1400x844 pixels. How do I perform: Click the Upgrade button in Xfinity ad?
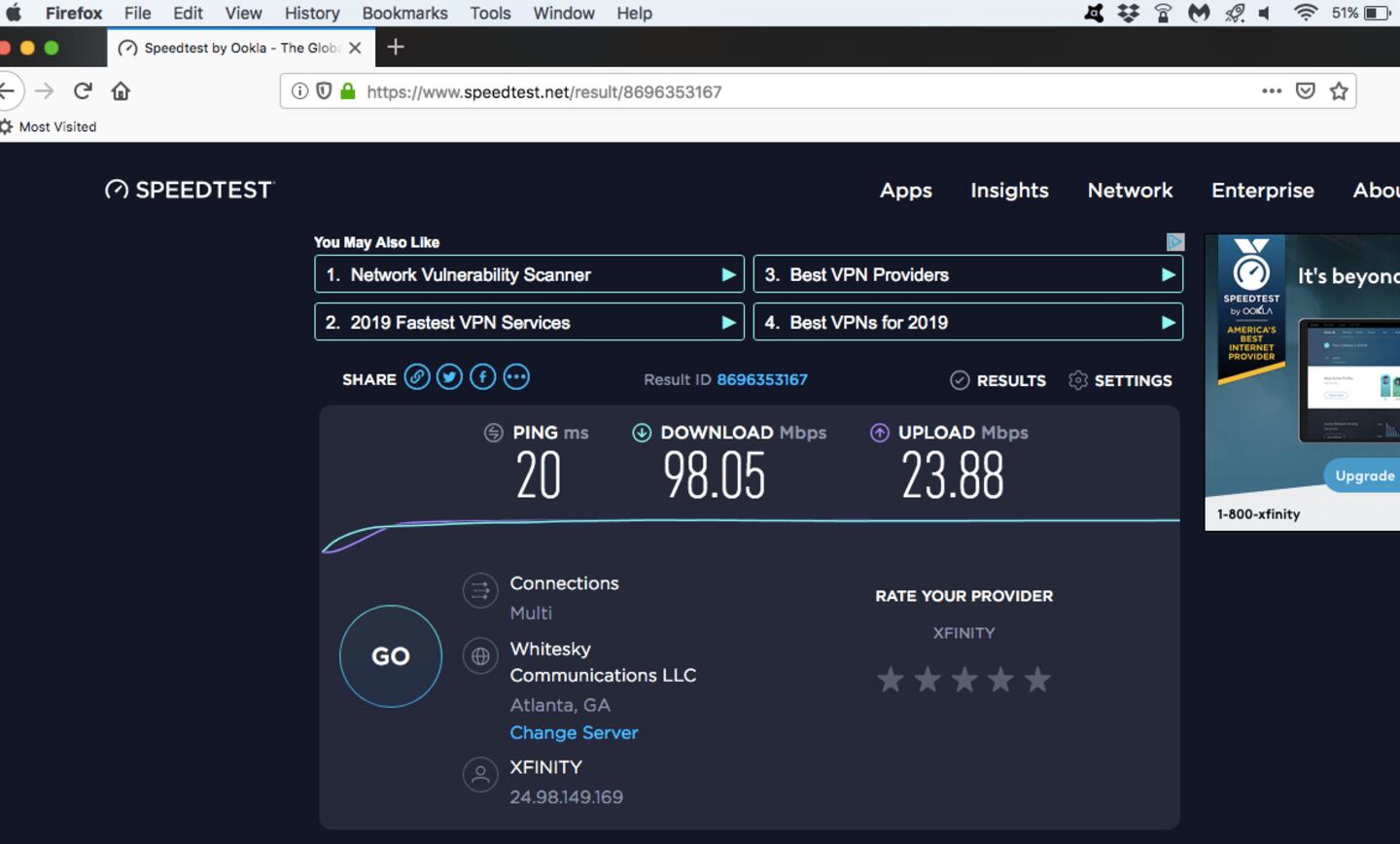[1363, 475]
